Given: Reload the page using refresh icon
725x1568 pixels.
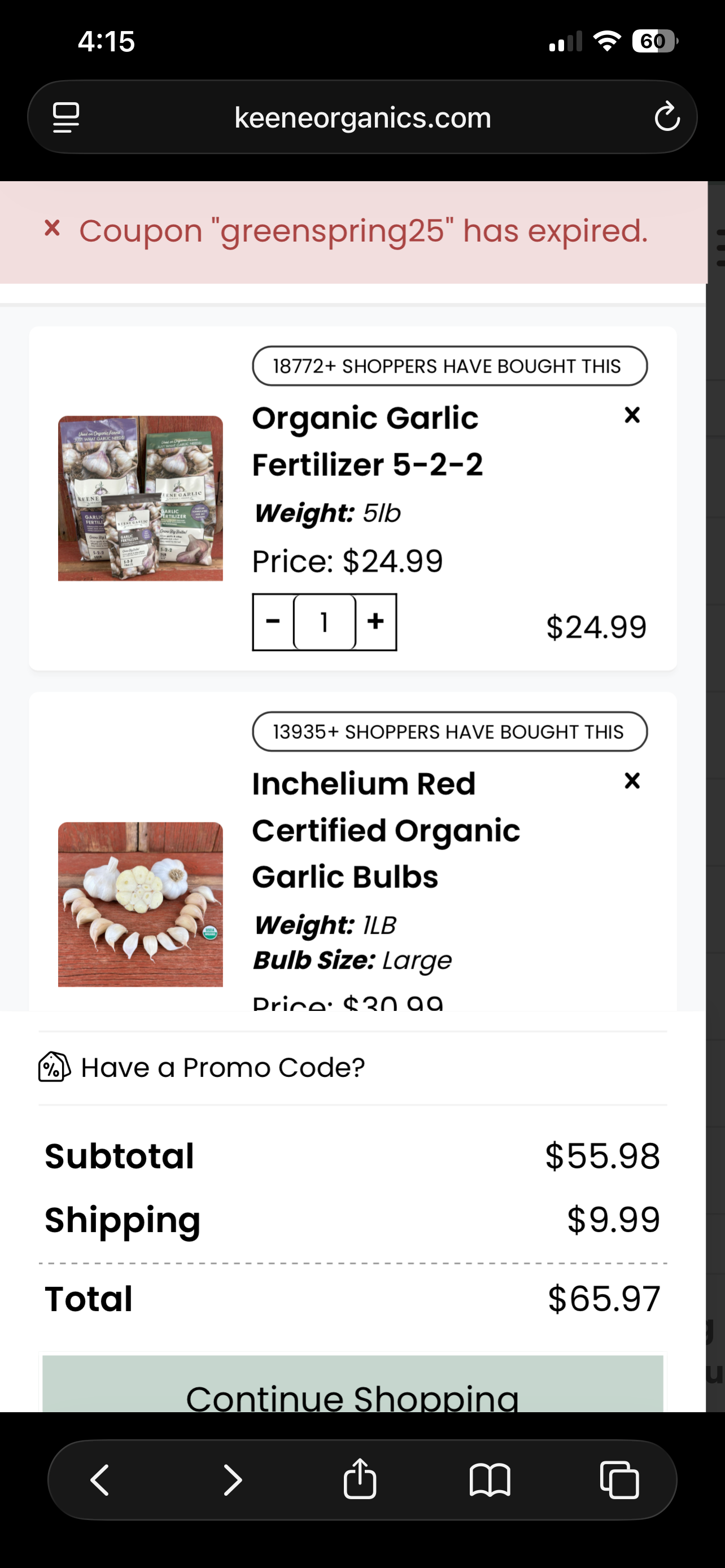Looking at the screenshot, I should 667,117.
